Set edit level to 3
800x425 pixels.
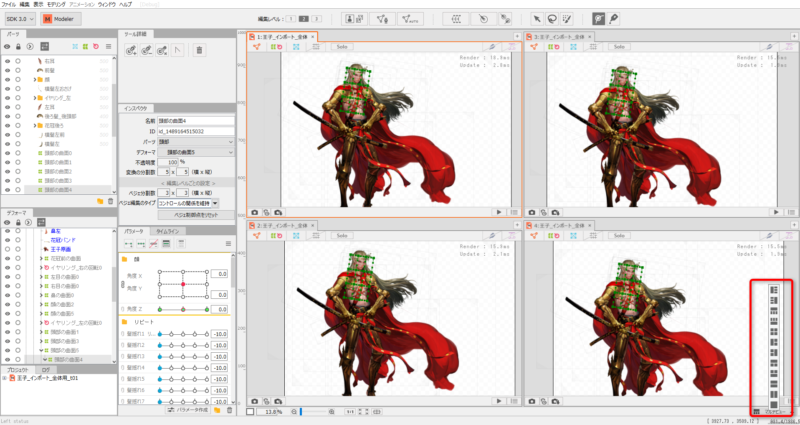tap(316, 19)
